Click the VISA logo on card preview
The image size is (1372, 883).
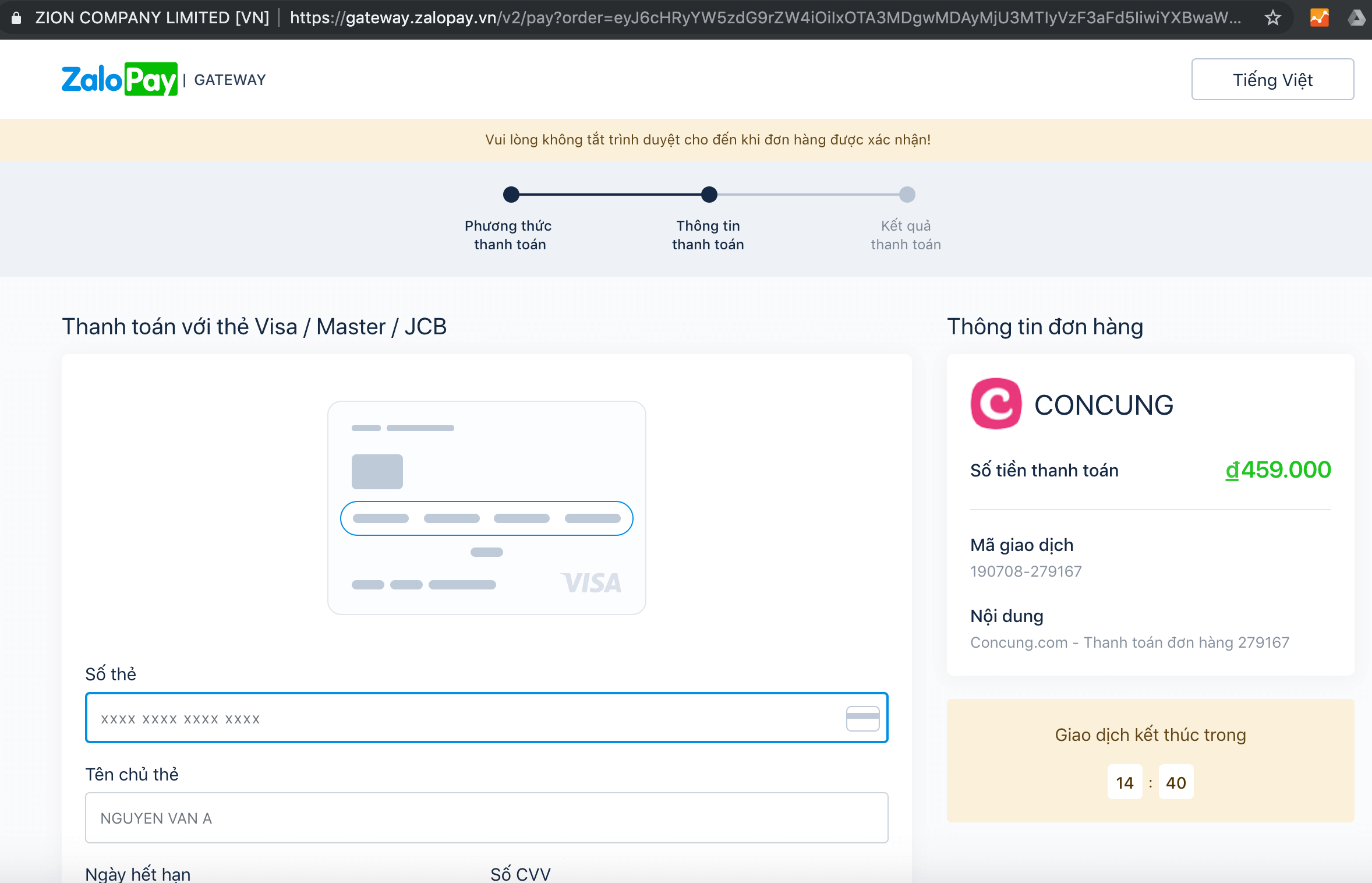[x=591, y=583]
